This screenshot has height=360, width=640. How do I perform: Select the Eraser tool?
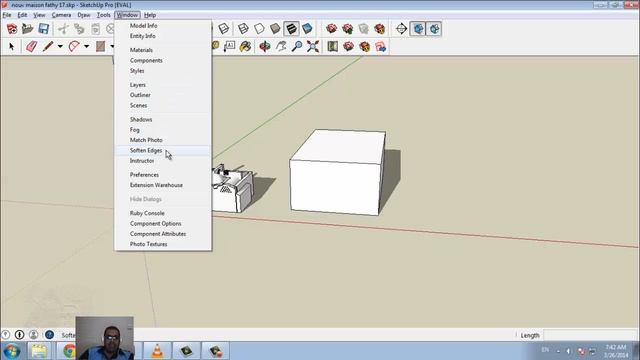tap(31, 47)
